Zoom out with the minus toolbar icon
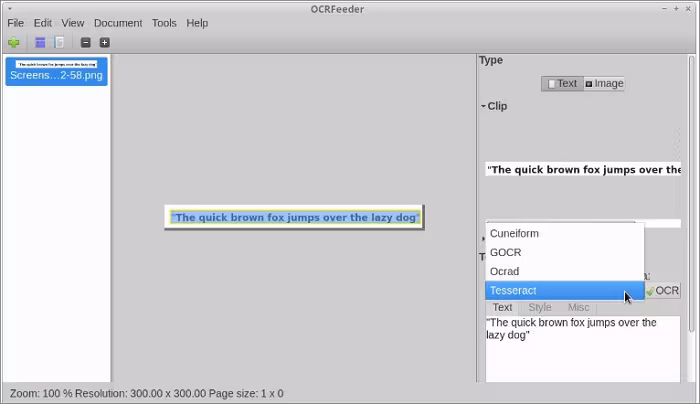700x404 pixels. pos(86,42)
